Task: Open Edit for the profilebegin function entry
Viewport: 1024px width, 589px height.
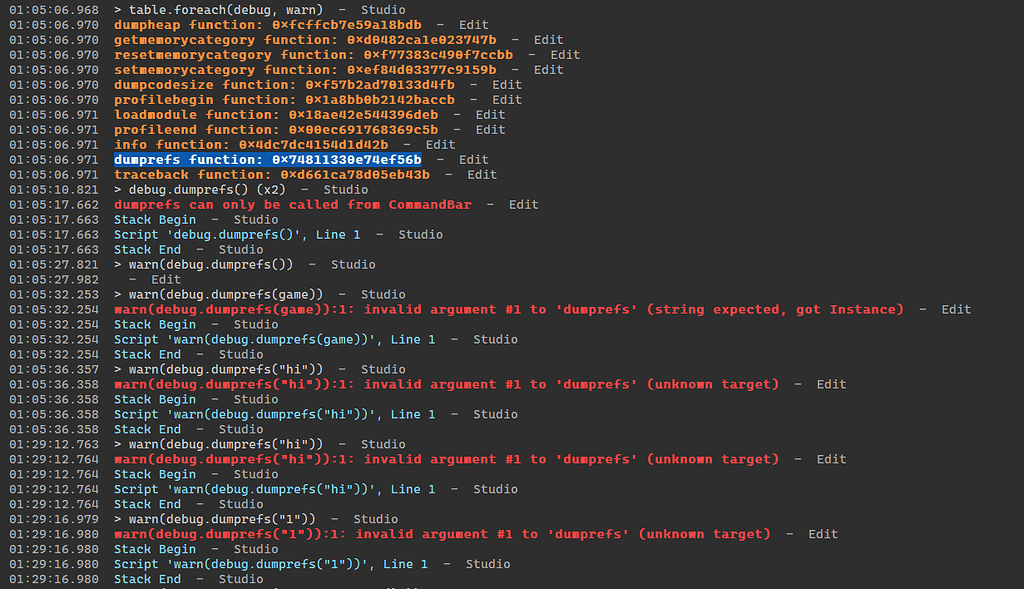Action: (506, 99)
